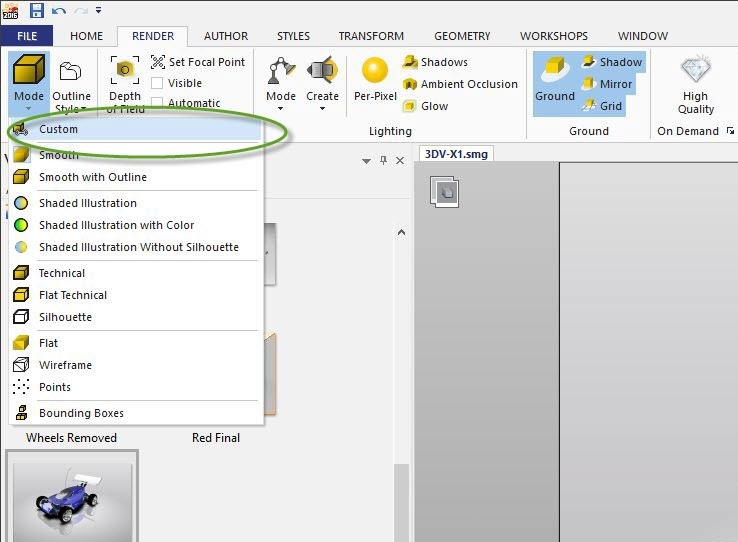Image resolution: width=738 pixels, height=542 pixels.
Task: Click Set Focal Point icon
Action: 158,62
